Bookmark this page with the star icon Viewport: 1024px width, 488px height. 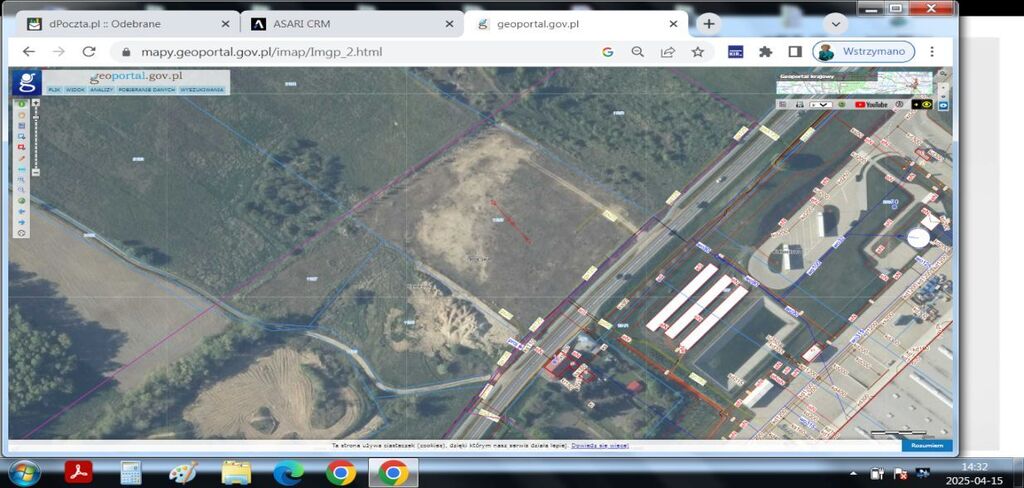click(x=698, y=52)
